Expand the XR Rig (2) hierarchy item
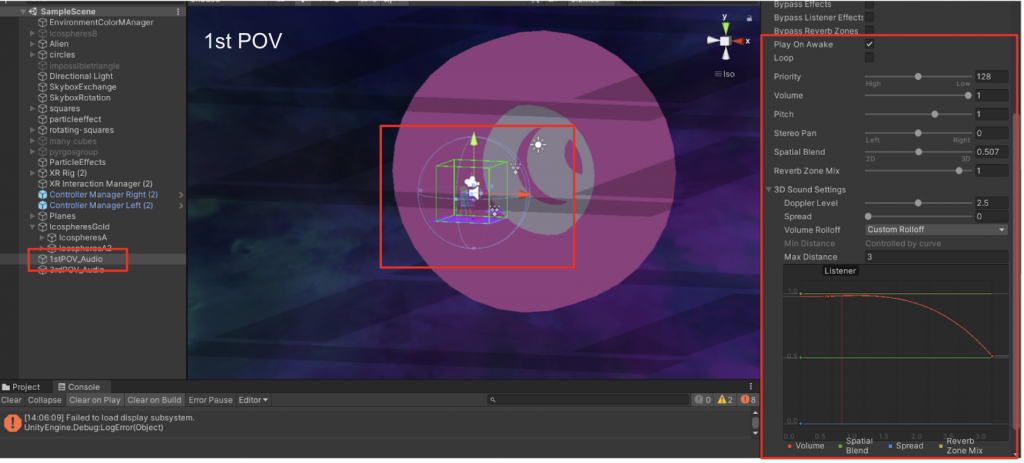 tap(32, 173)
